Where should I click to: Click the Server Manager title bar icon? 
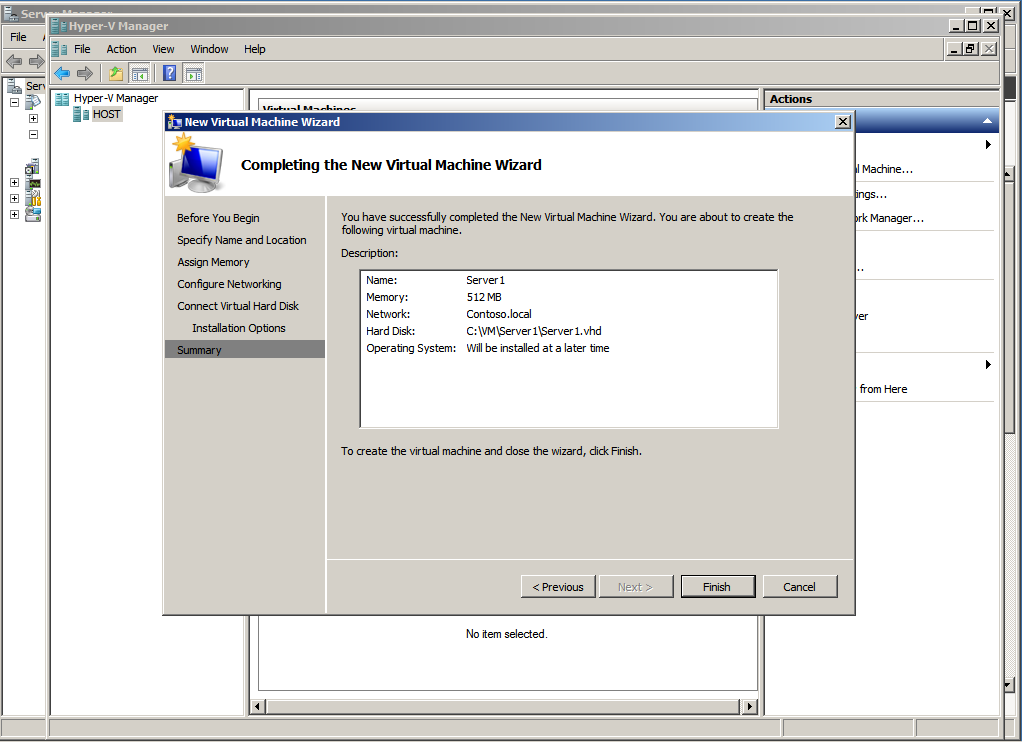pos(11,12)
